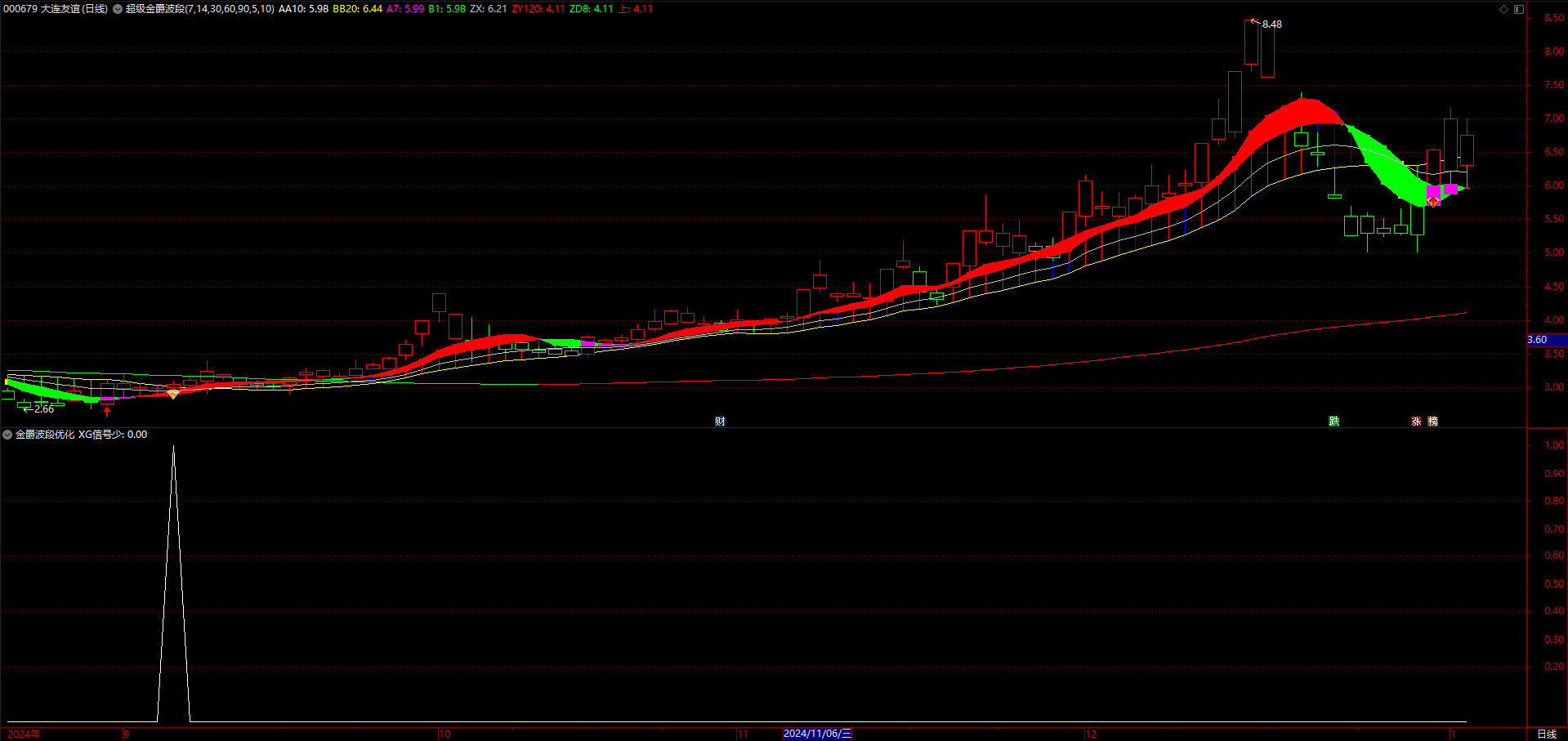
Task: Click the BB20: 6.44 value
Action: [x=357, y=9]
